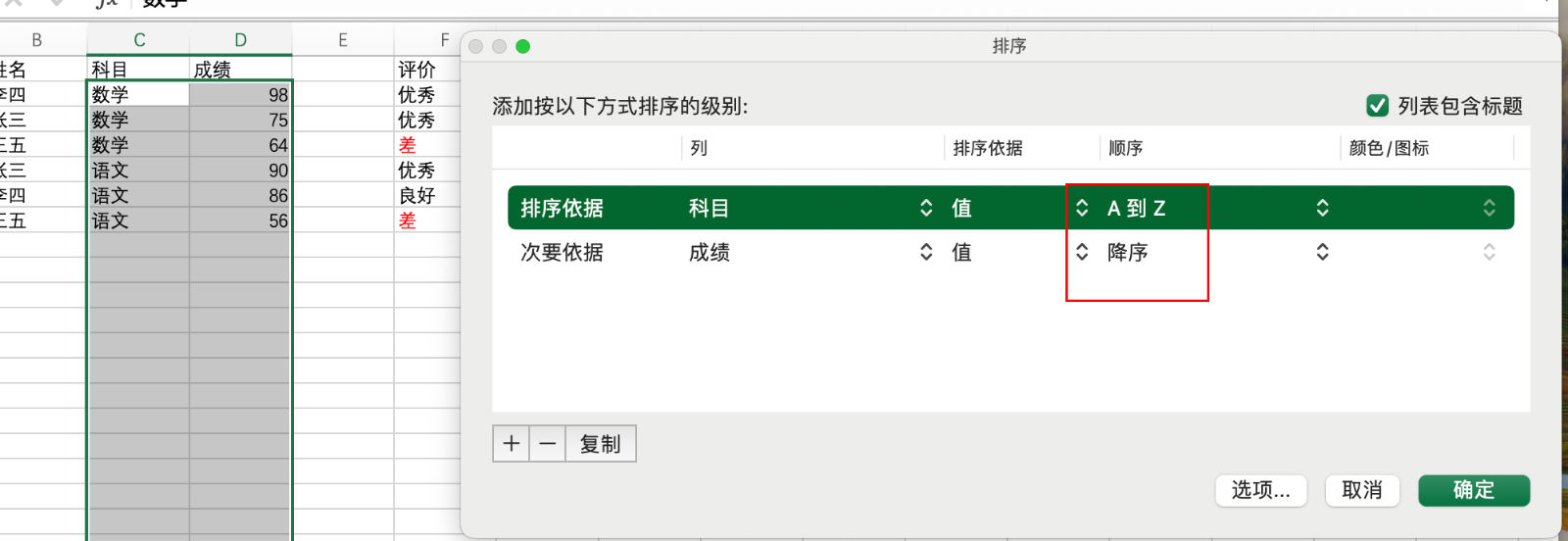The image size is (1568, 541).
Task: Select column C header
Action: pos(139,40)
